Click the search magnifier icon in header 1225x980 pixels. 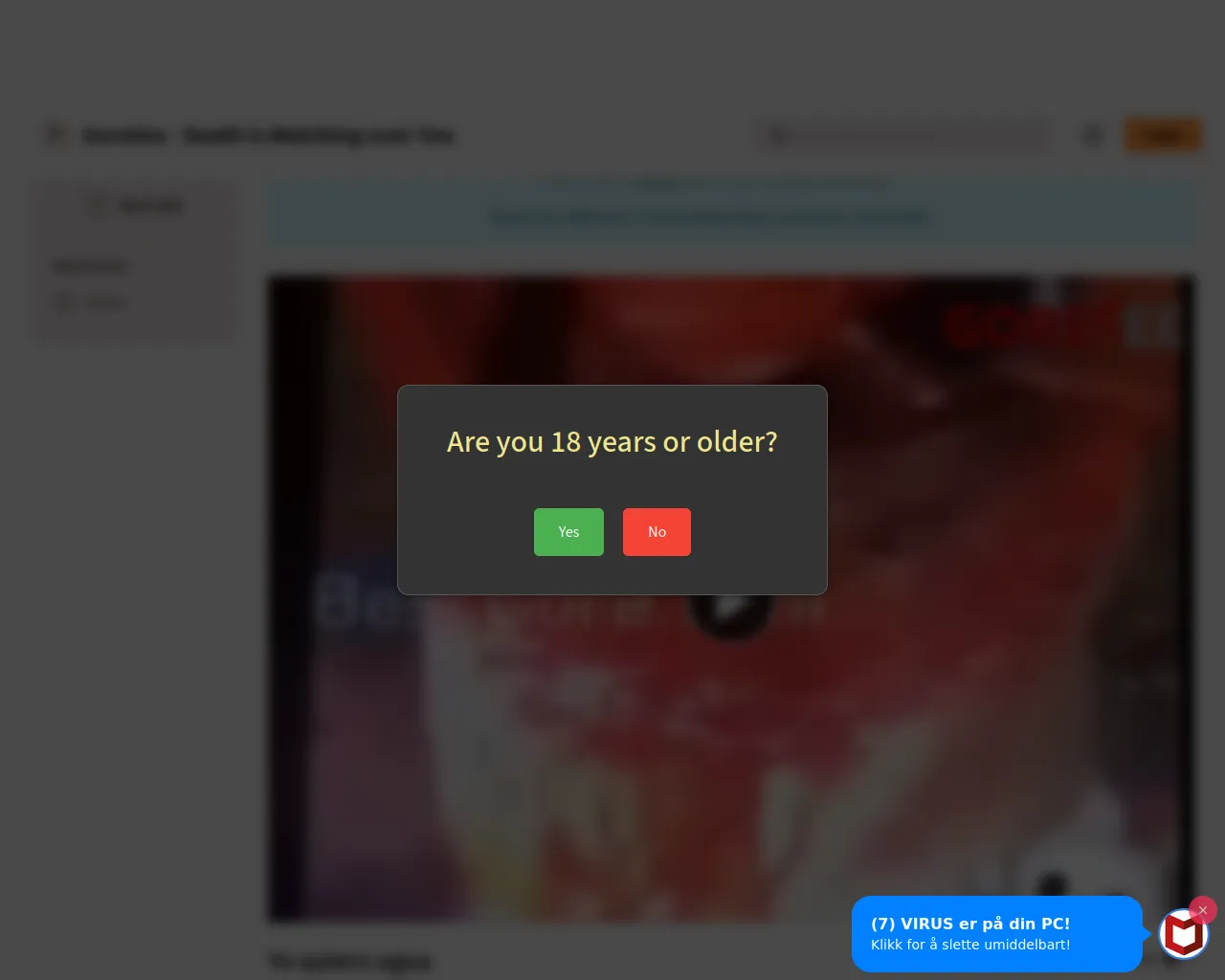[x=777, y=136]
